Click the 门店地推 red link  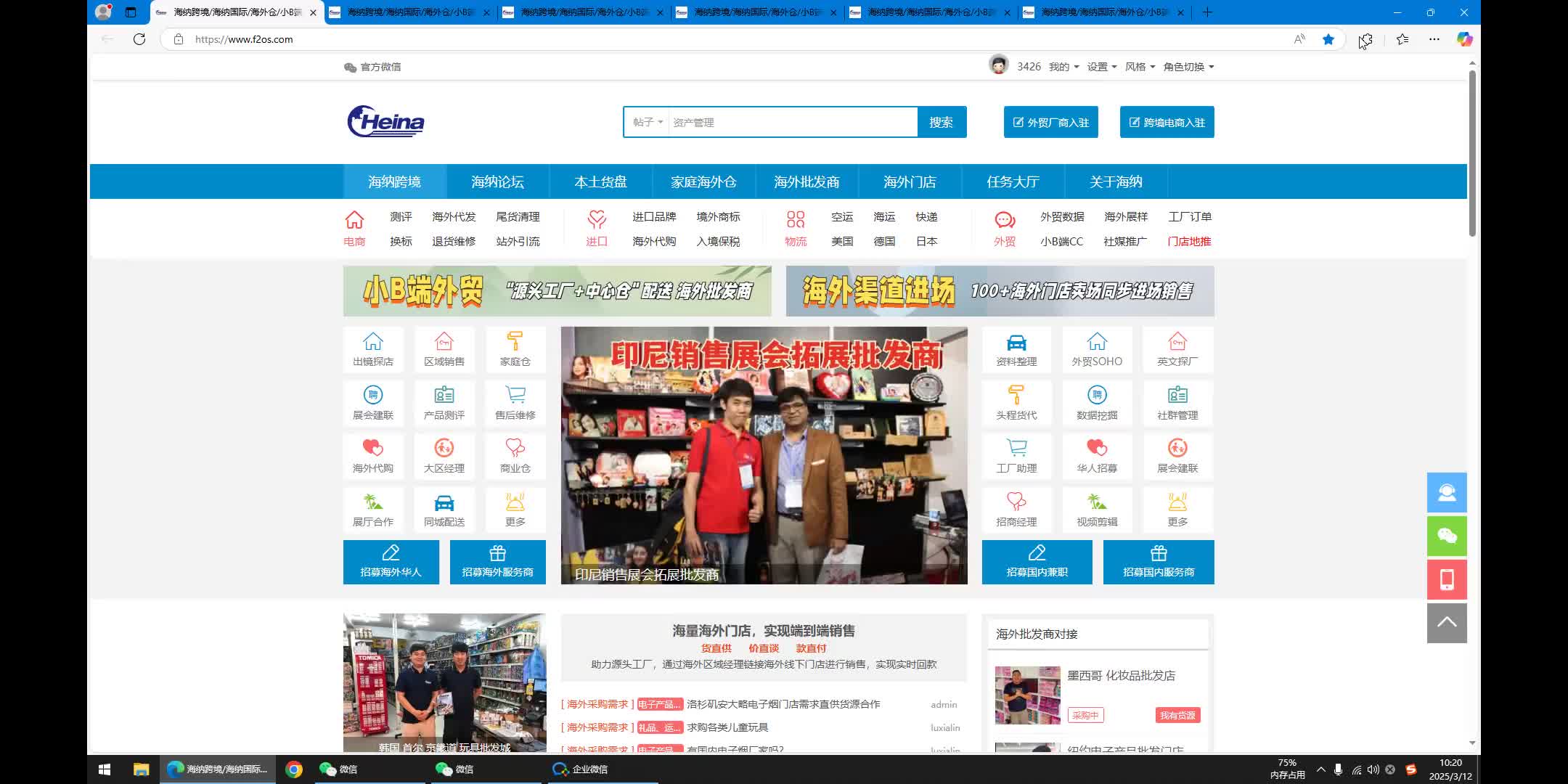[x=1189, y=241]
